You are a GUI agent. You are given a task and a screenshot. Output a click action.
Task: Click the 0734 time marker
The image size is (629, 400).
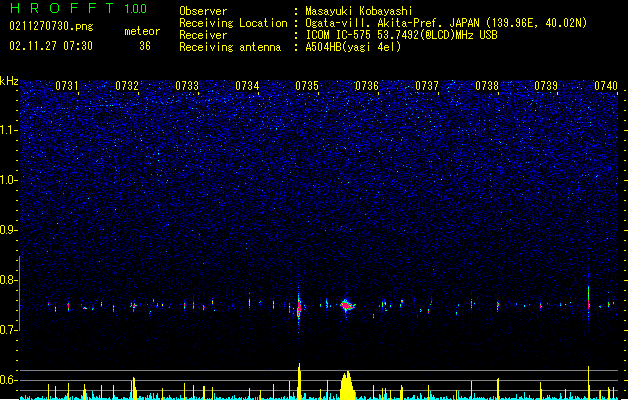pyautogui.click(x=247, y=86)
